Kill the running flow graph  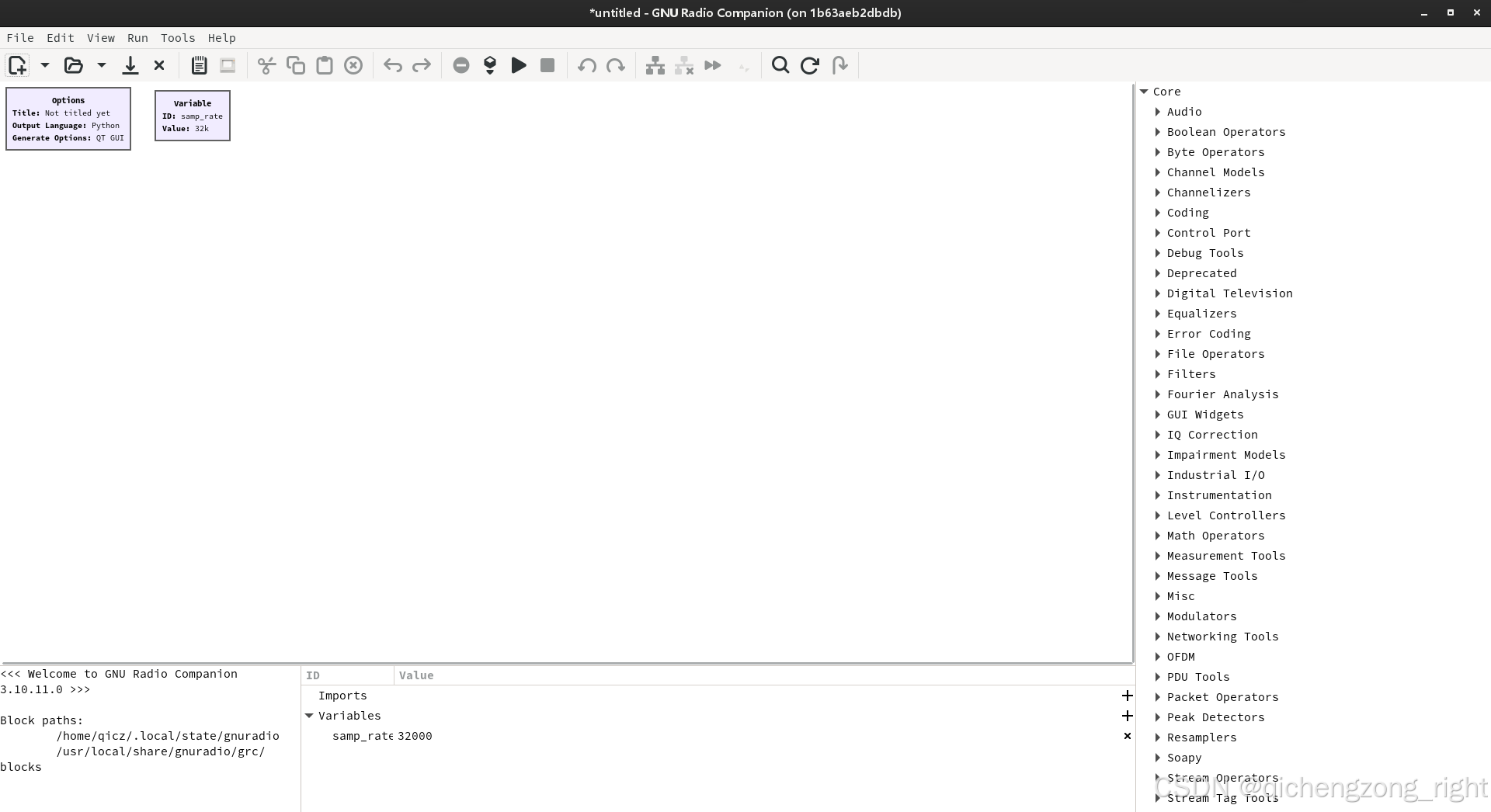tap(547, 65)
